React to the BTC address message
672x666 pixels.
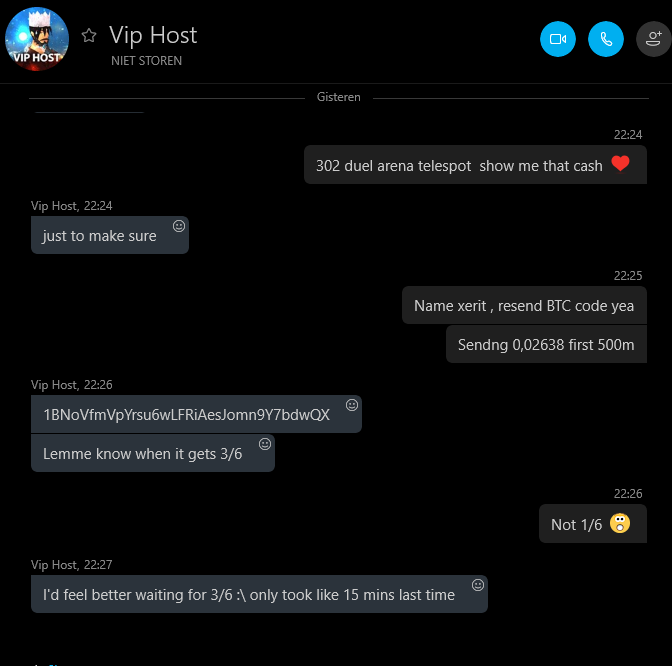(x=352, y=405)
